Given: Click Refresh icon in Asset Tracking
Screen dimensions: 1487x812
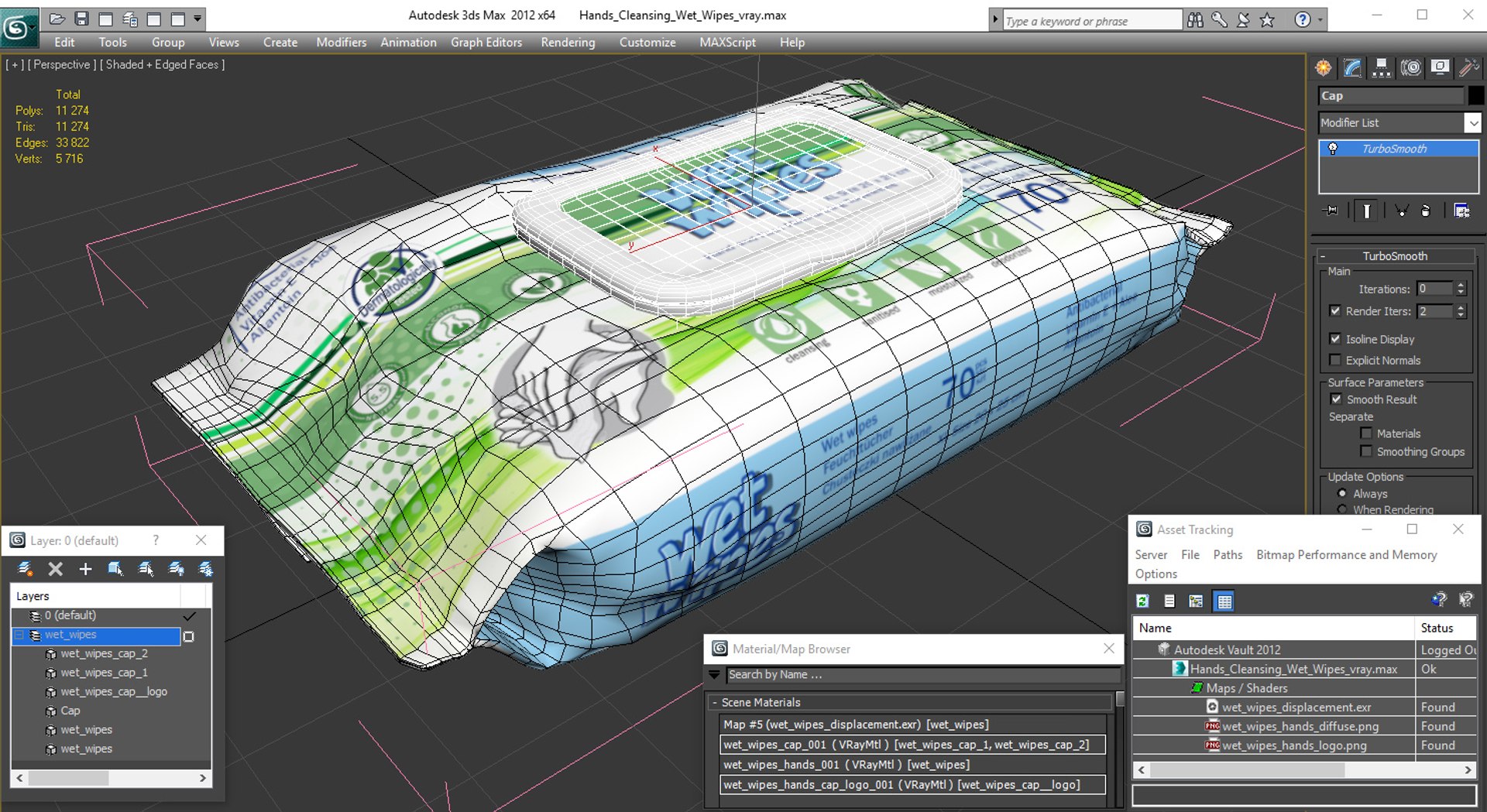Looking at the screenshot, I should (x=1142, y=601).
